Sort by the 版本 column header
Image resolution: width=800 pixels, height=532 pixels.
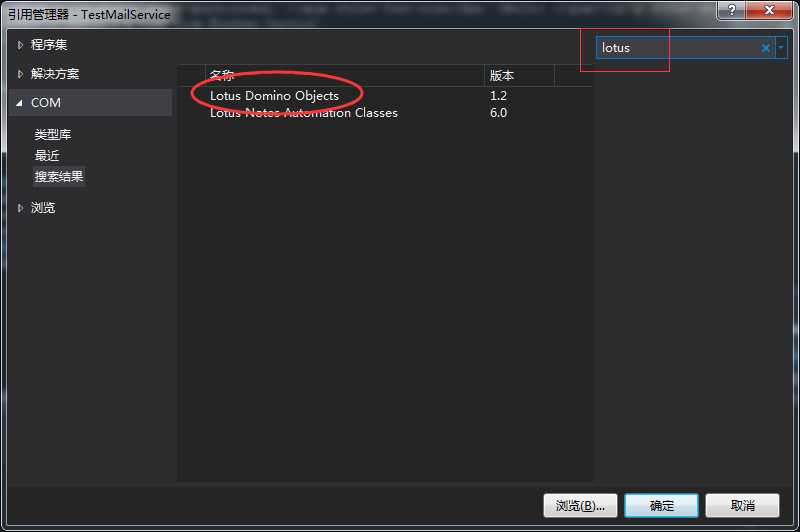[x=519, y=75]
